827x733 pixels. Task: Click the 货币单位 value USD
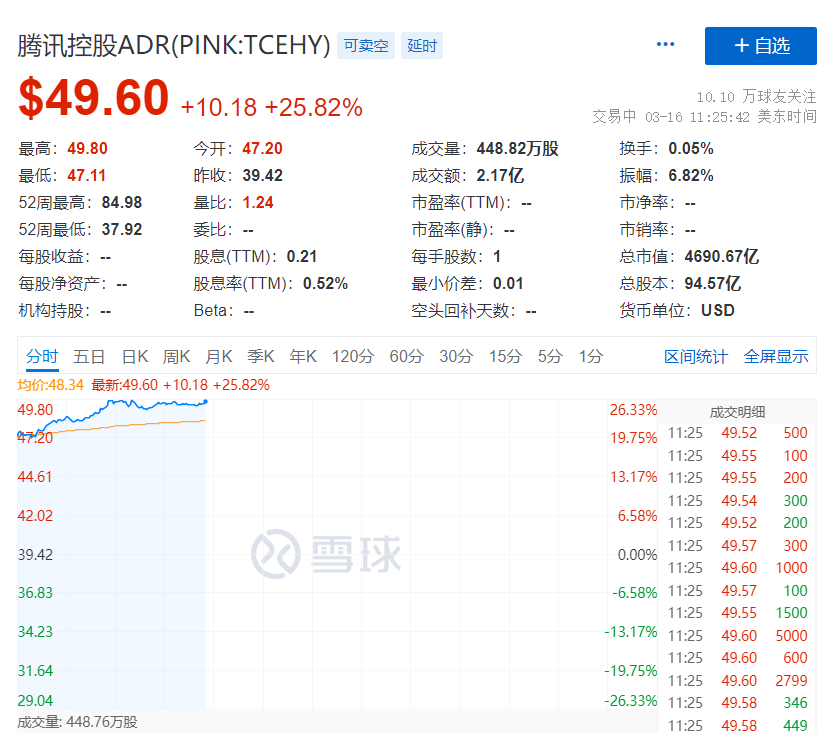click(718, 311)
